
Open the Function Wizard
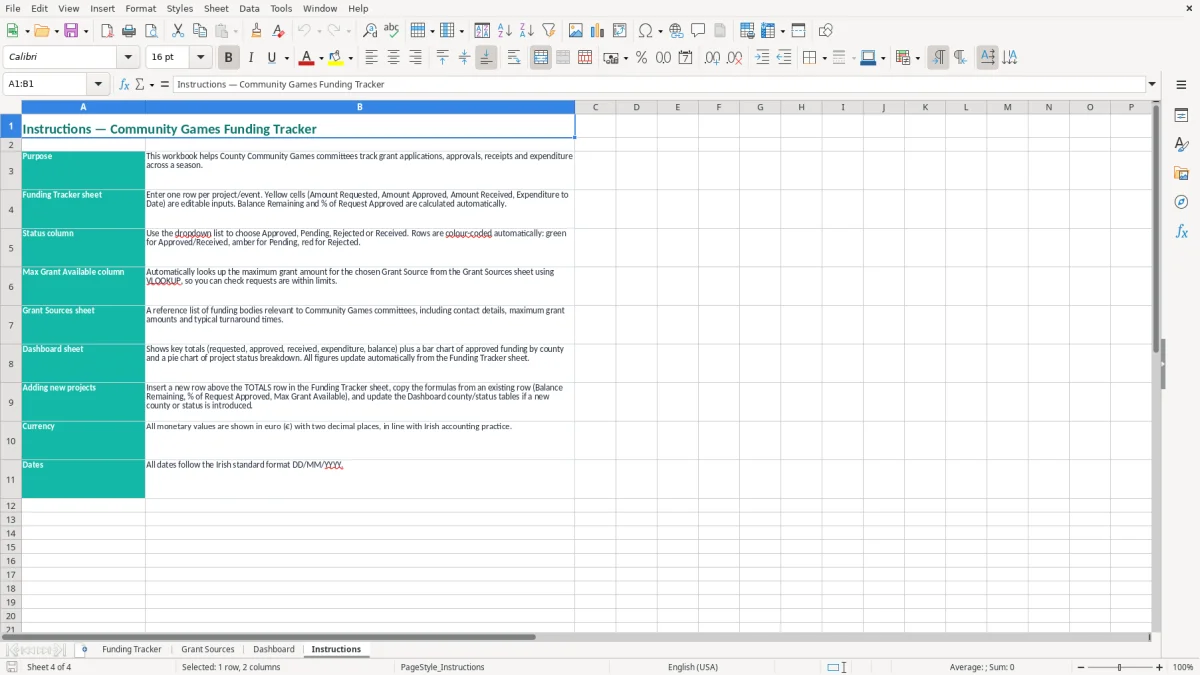(124, 85)
